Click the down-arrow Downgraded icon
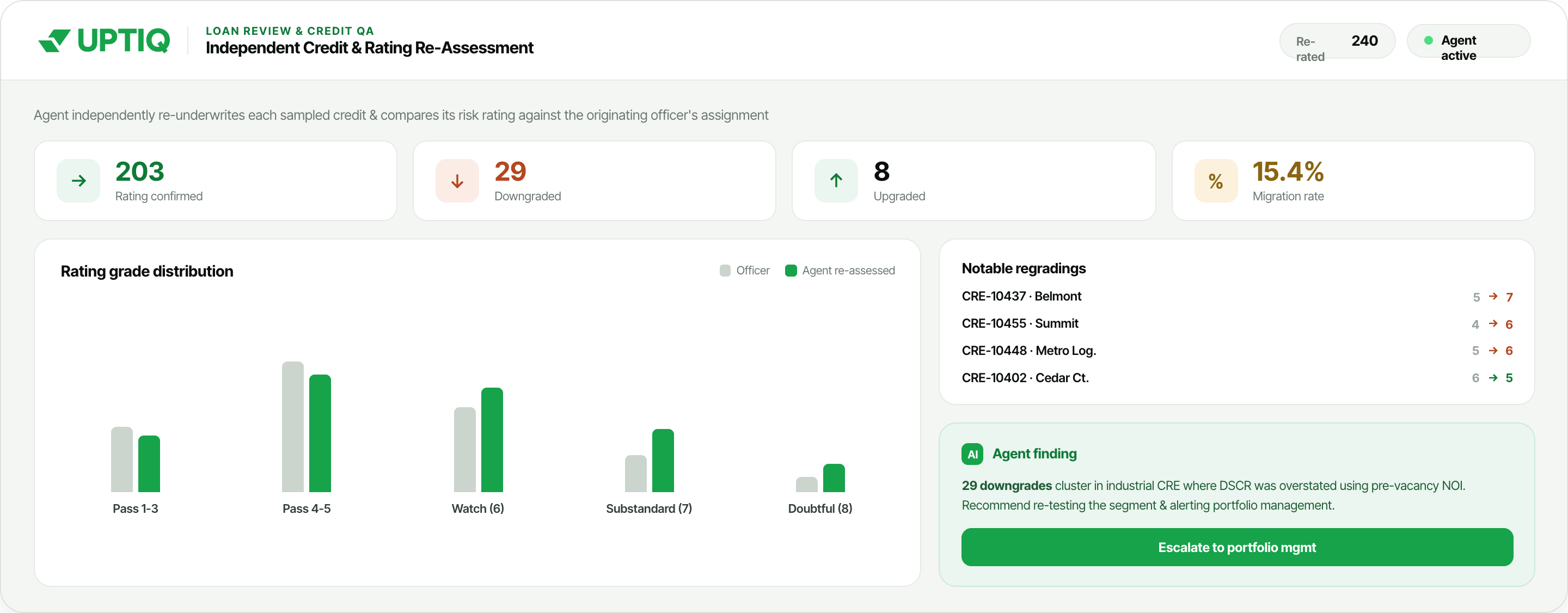This screenshot has height=613, width=1568. [457, 181]
